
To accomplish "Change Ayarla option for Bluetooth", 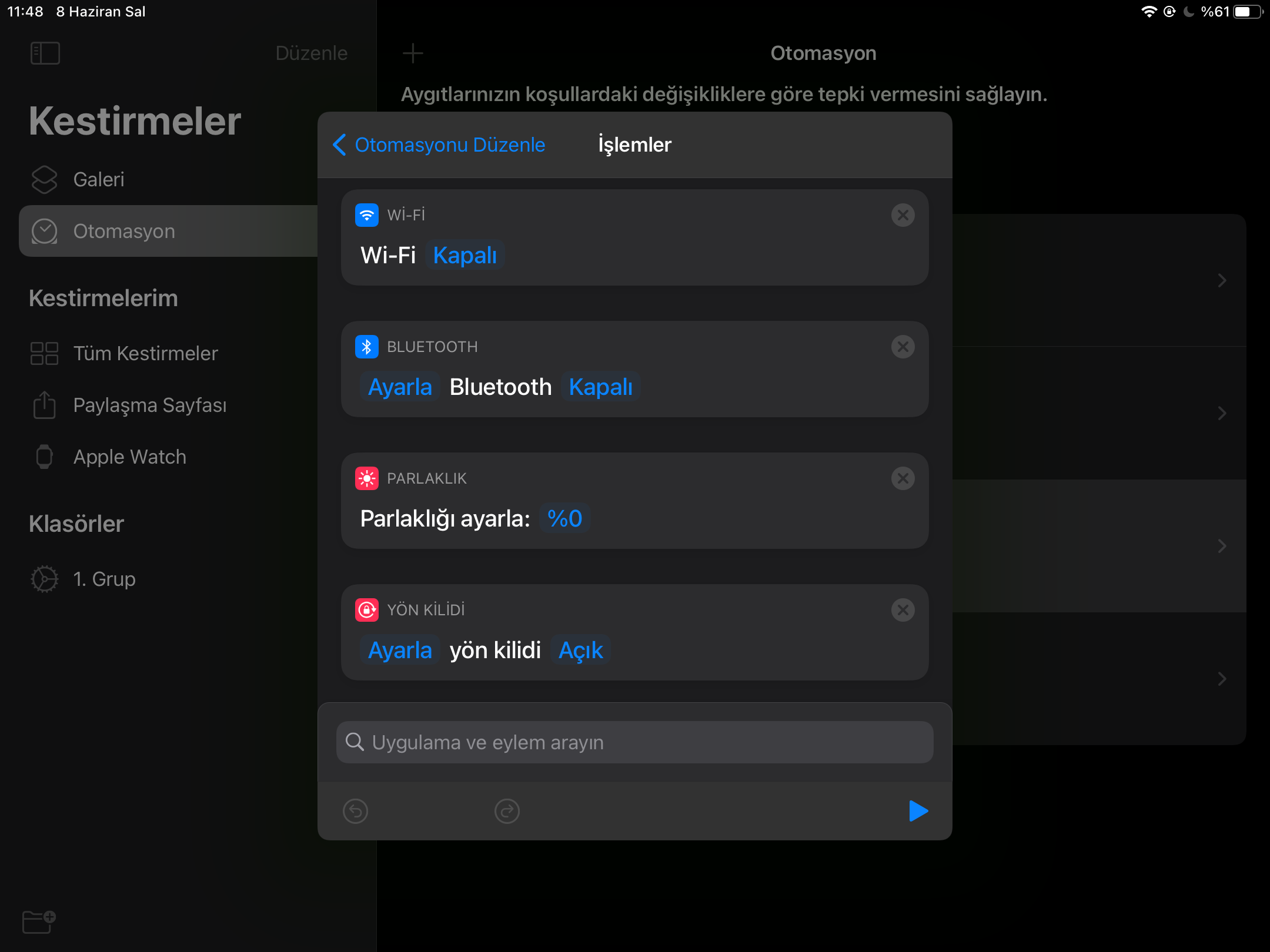I will [x=400, y=387].
